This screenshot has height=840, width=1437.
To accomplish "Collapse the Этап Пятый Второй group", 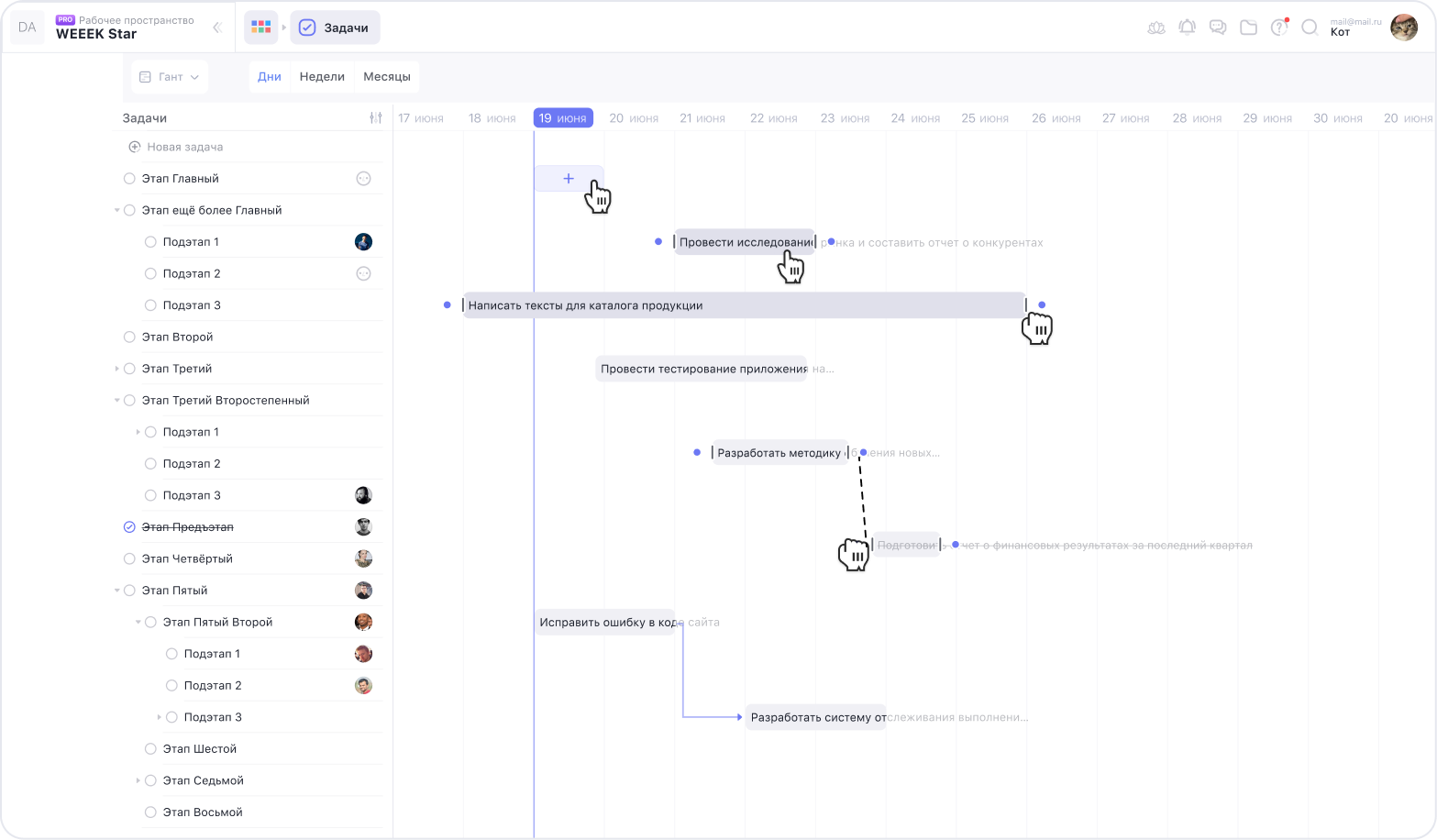I will [138, 622].
